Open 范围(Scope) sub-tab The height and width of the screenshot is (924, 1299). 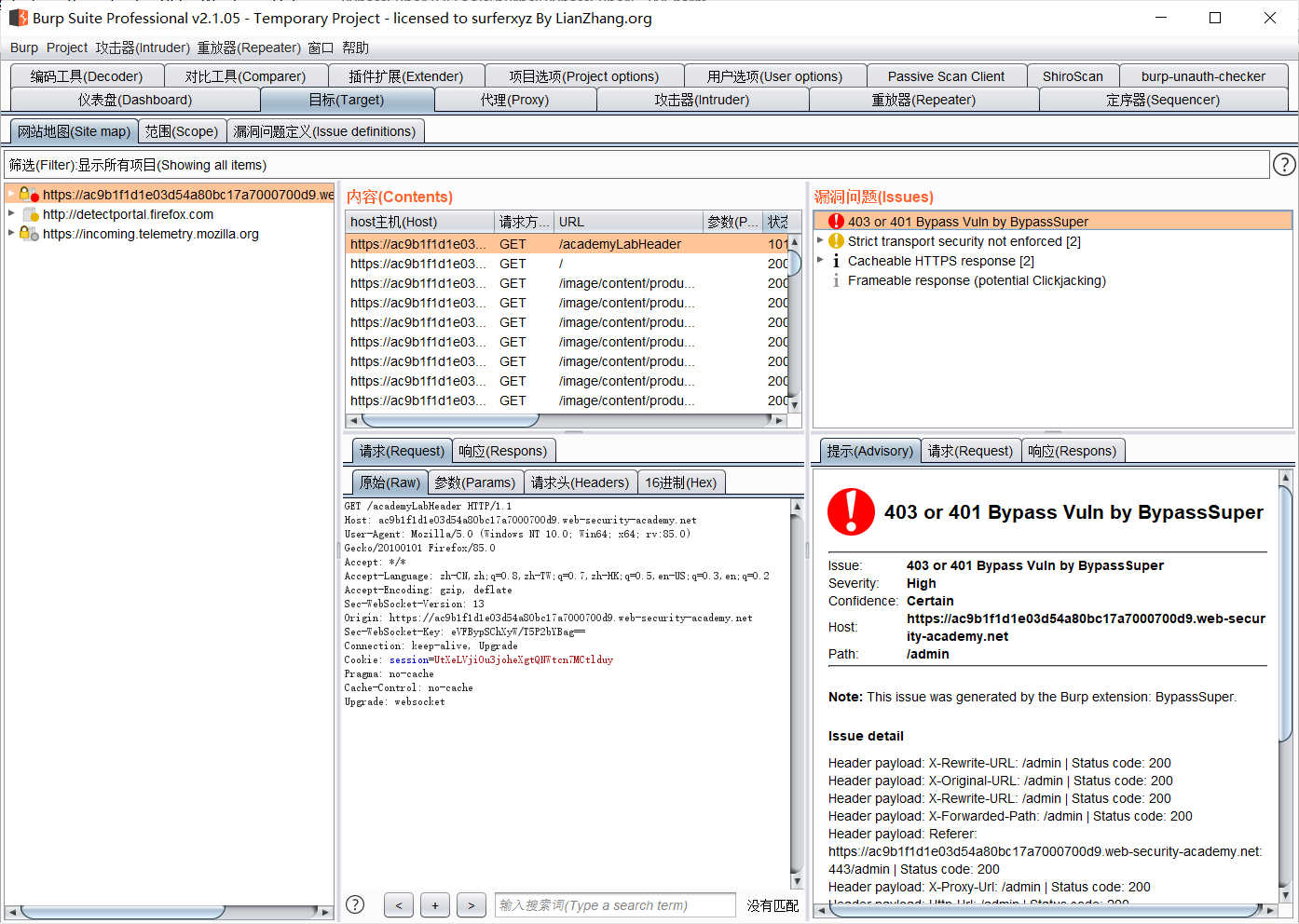point(182,131)
